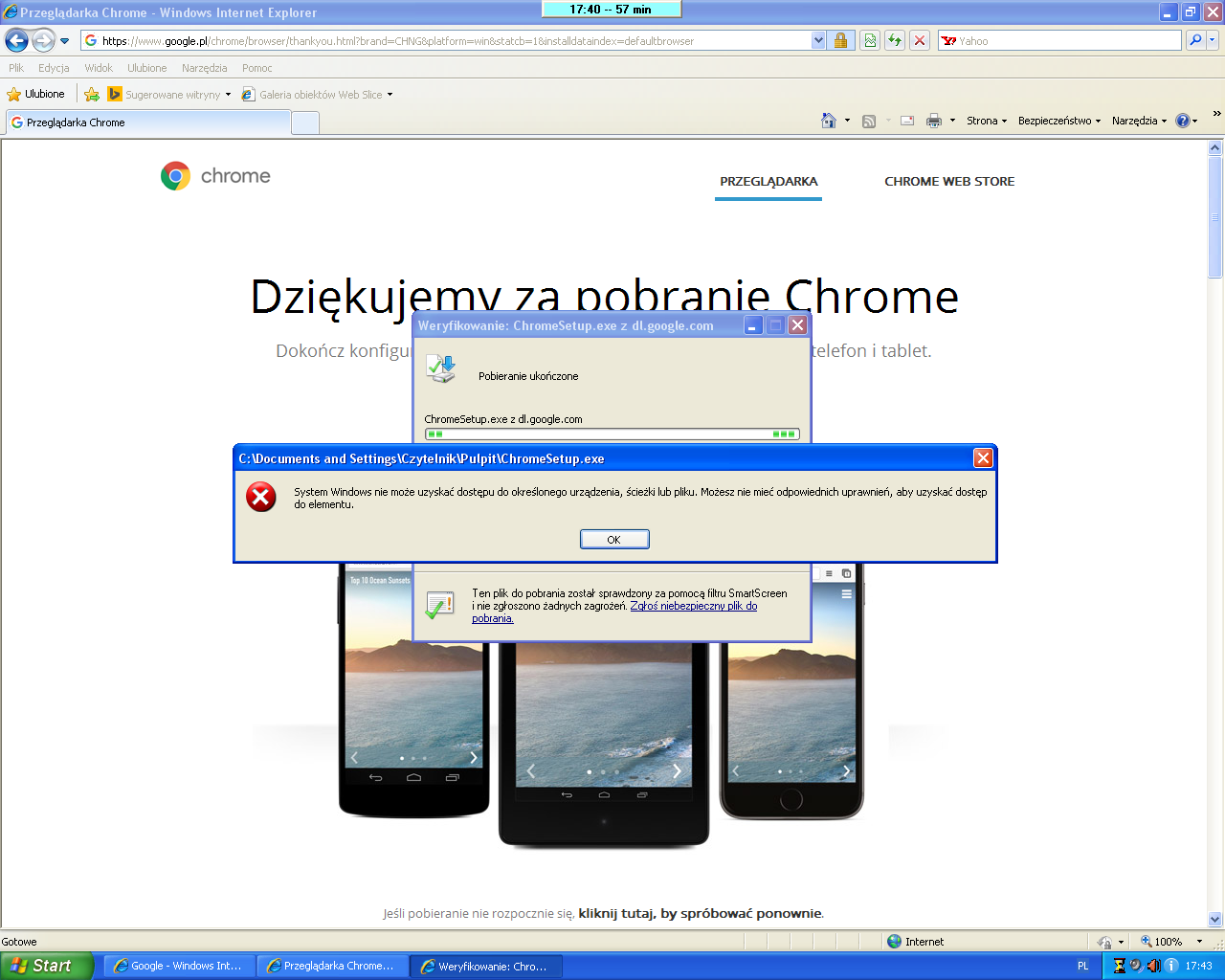The width and height of the screenshot is (1225, 980).
Task: Open the Bezpieczeństwo dropdown menu
Action: (1059, 121)
